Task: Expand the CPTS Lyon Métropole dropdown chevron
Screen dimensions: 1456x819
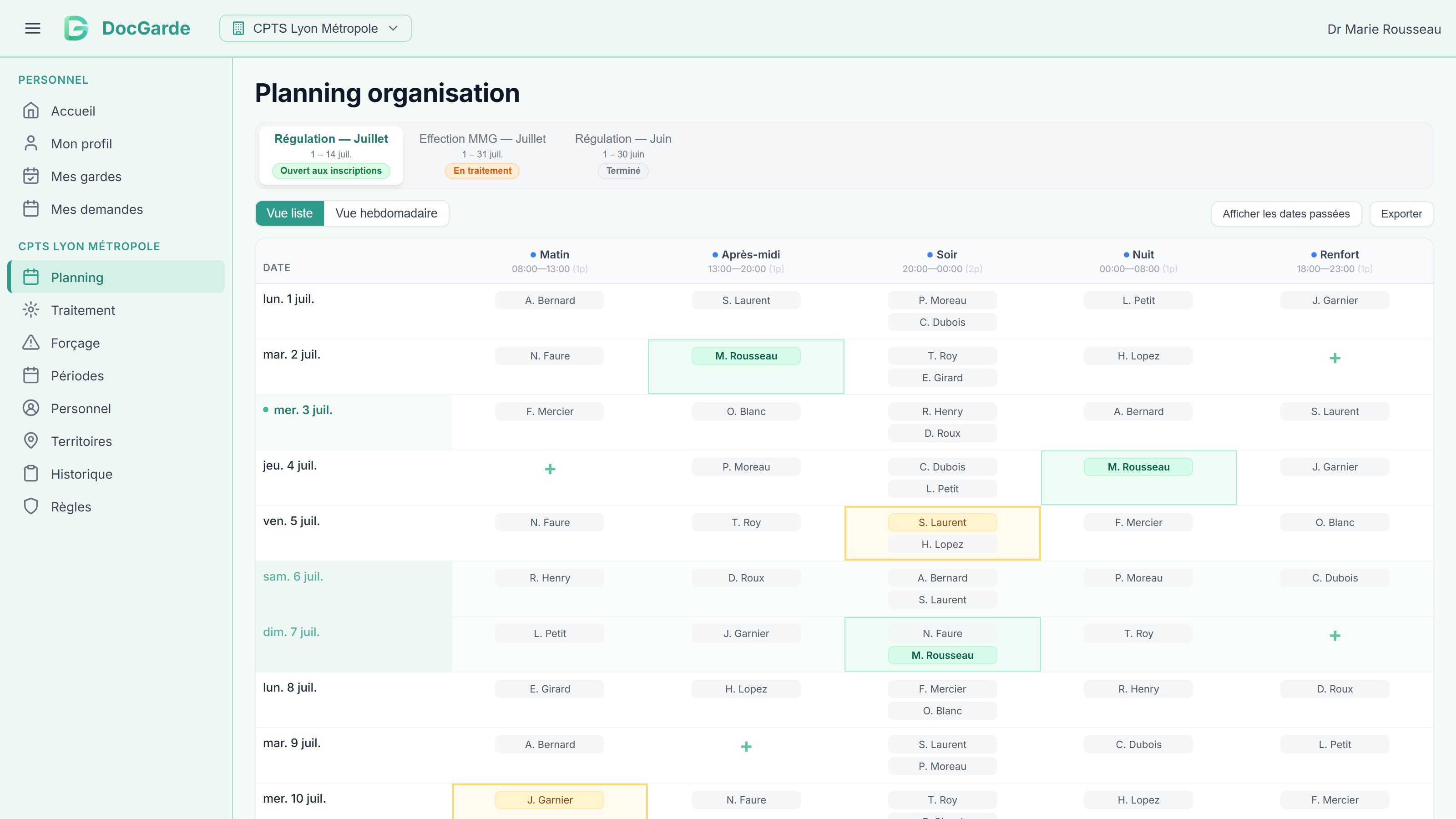Action: (x=394, y=28)
